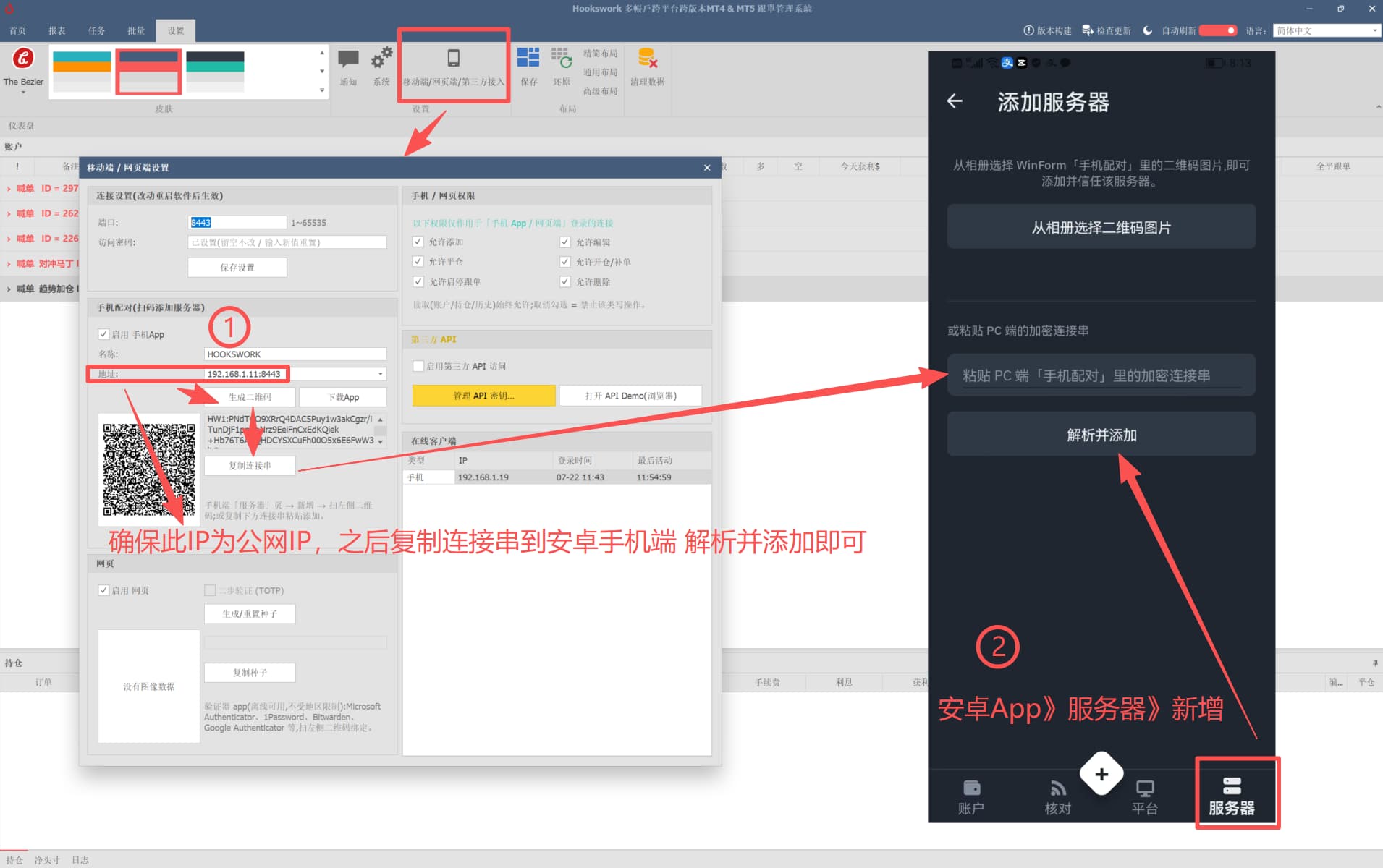Click the 管理 API 密钥 button
The image size is (1383, 868).
483,396
